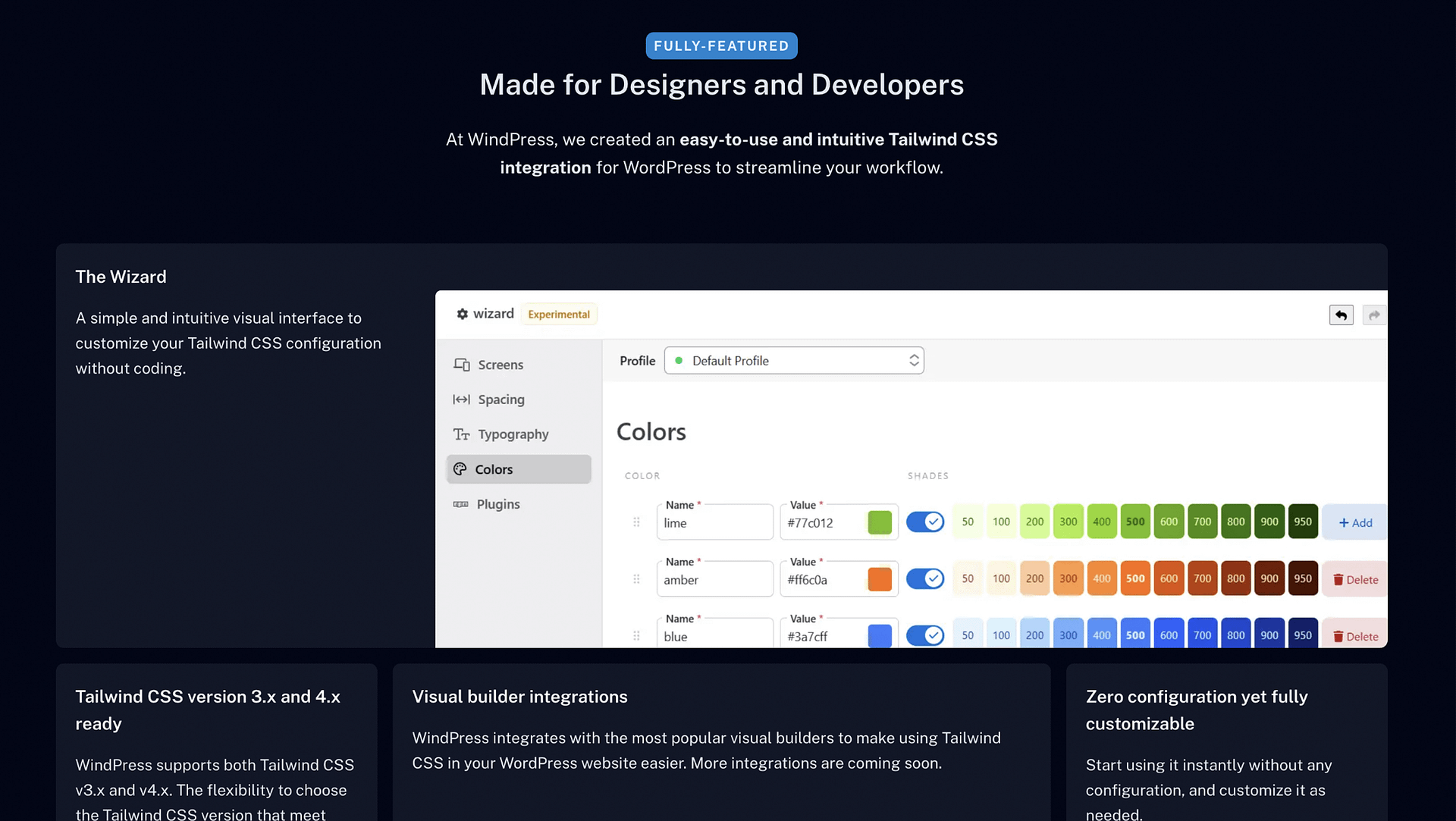
Task: Click the wizard gear icon
Action: click(x=462, y=314)
